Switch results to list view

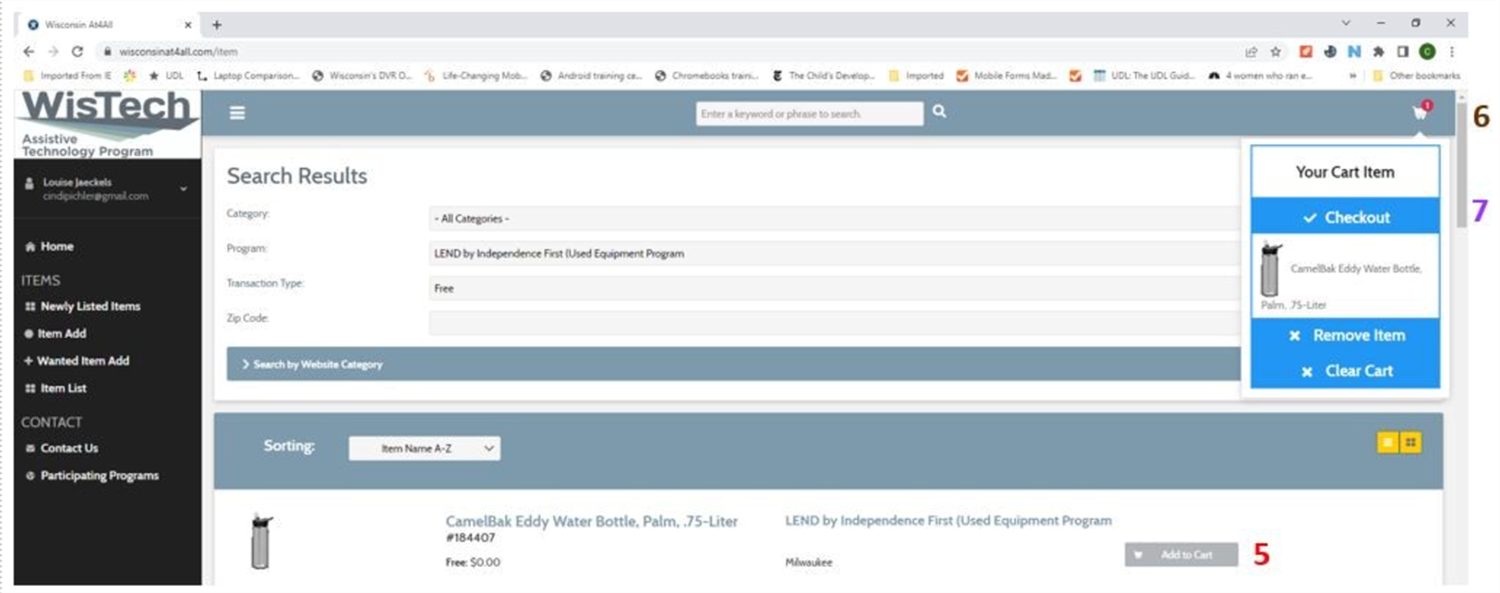[x=1387, y=442]
